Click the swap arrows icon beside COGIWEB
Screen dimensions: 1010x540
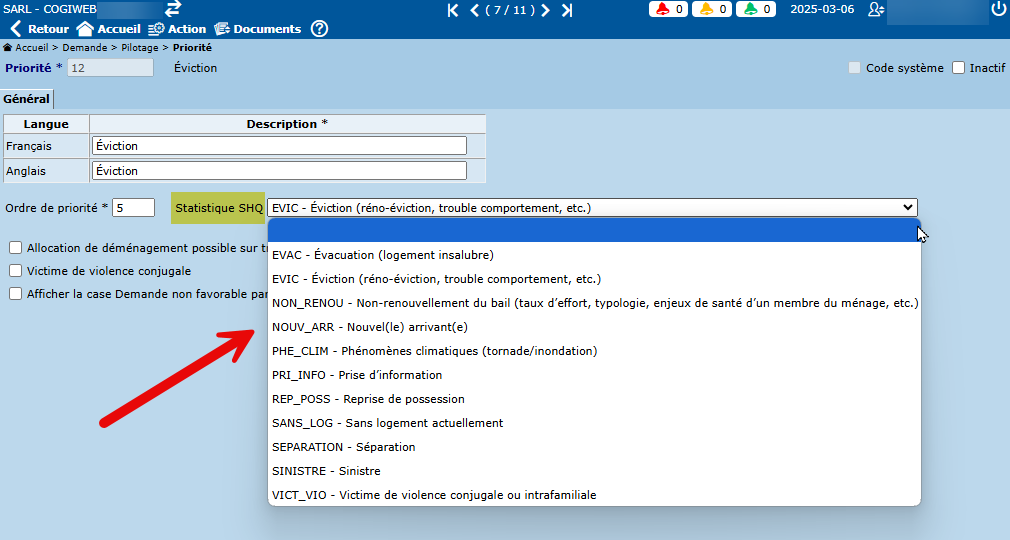pos(173,9)
